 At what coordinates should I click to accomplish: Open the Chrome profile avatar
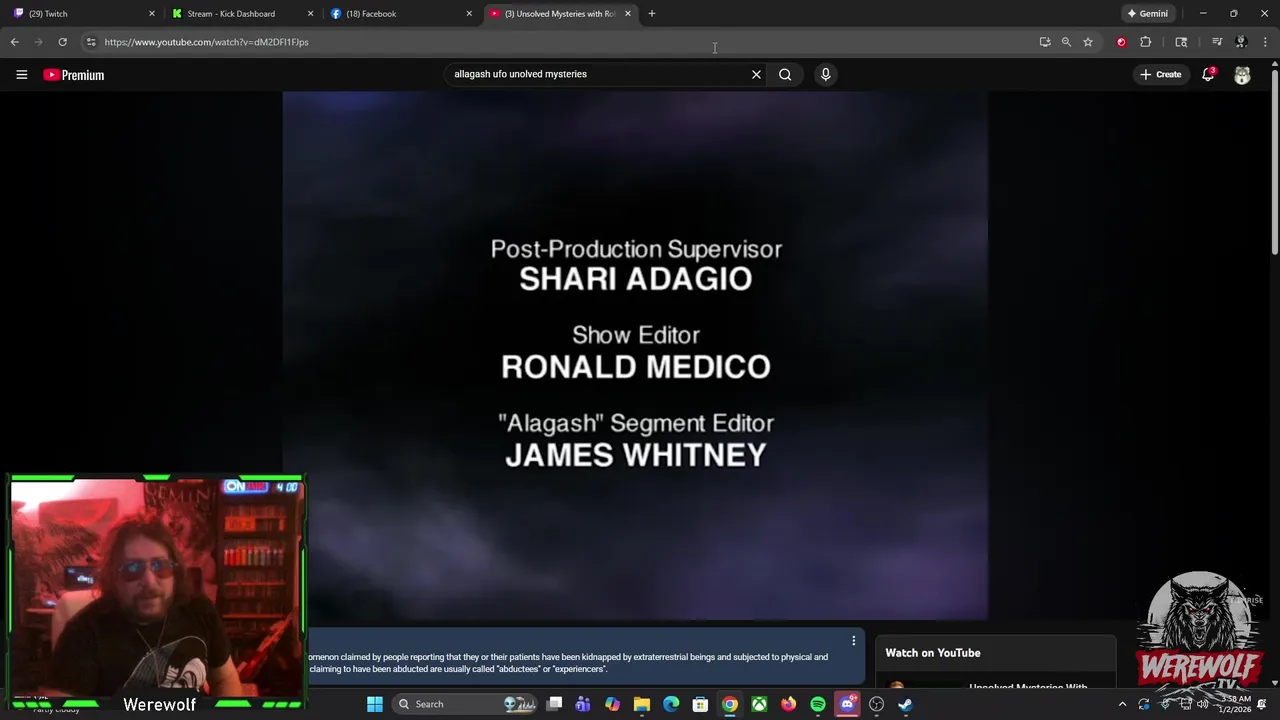coord(1241,42)
